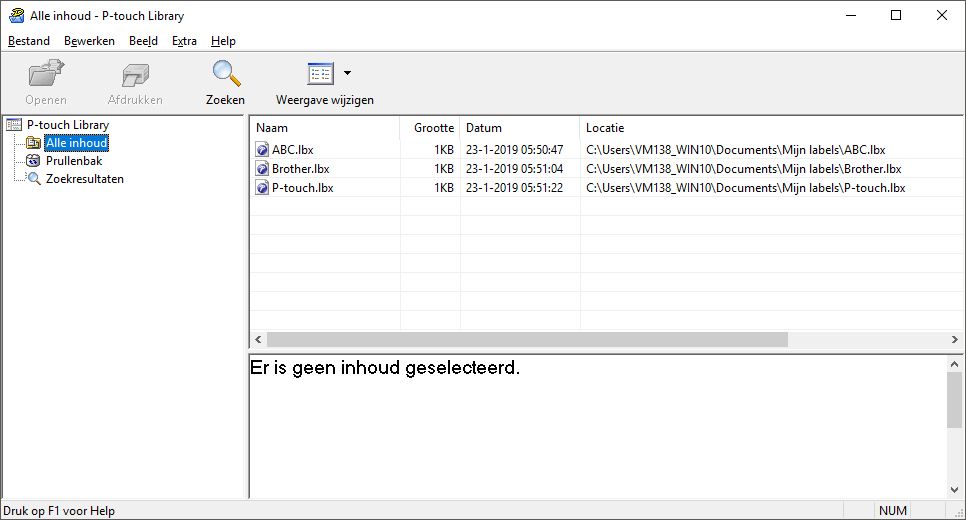Click the file icon beside ABC.lbx
This screenshot has height=520, width=966.
point(262,150)
